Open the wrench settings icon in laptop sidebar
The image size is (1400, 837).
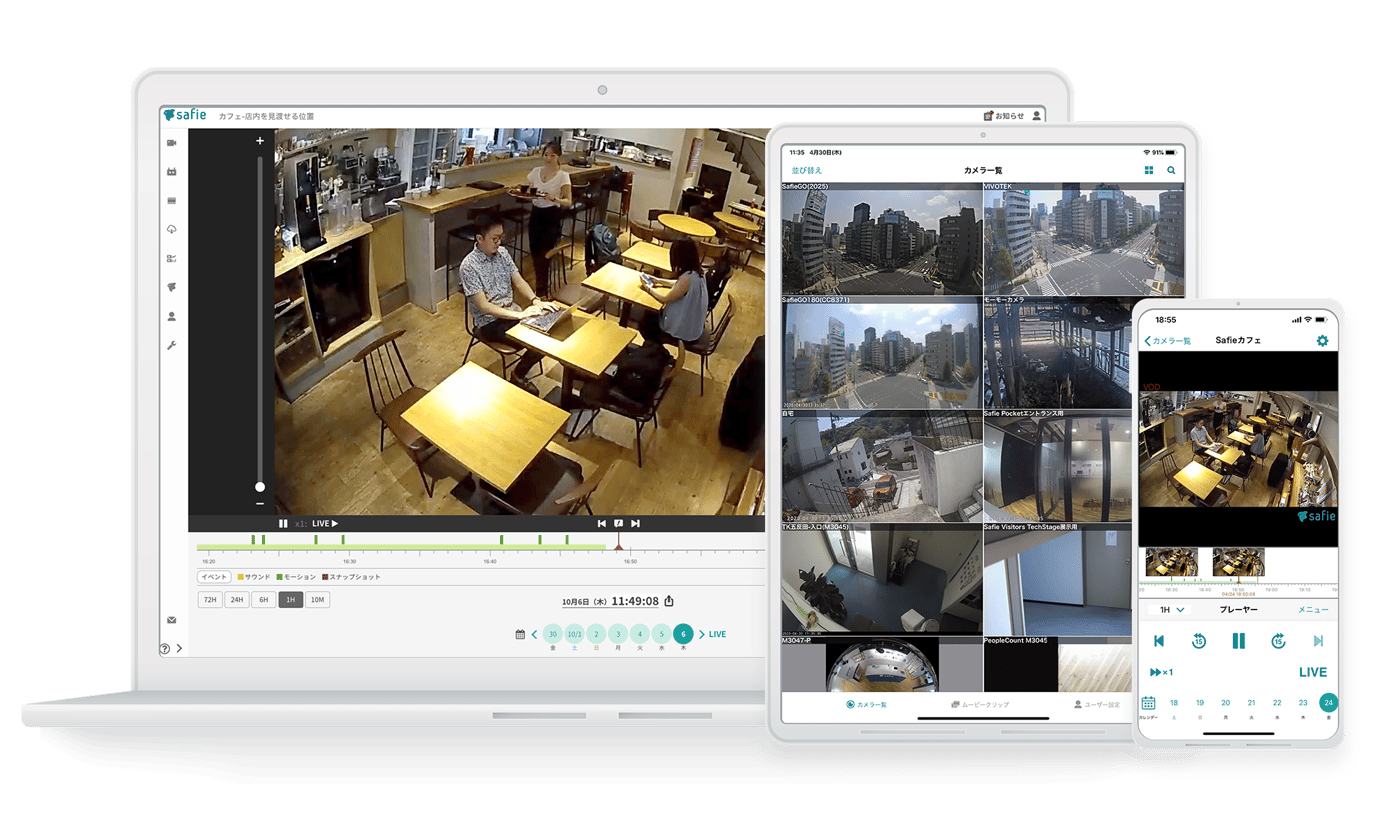click(171, 345)
